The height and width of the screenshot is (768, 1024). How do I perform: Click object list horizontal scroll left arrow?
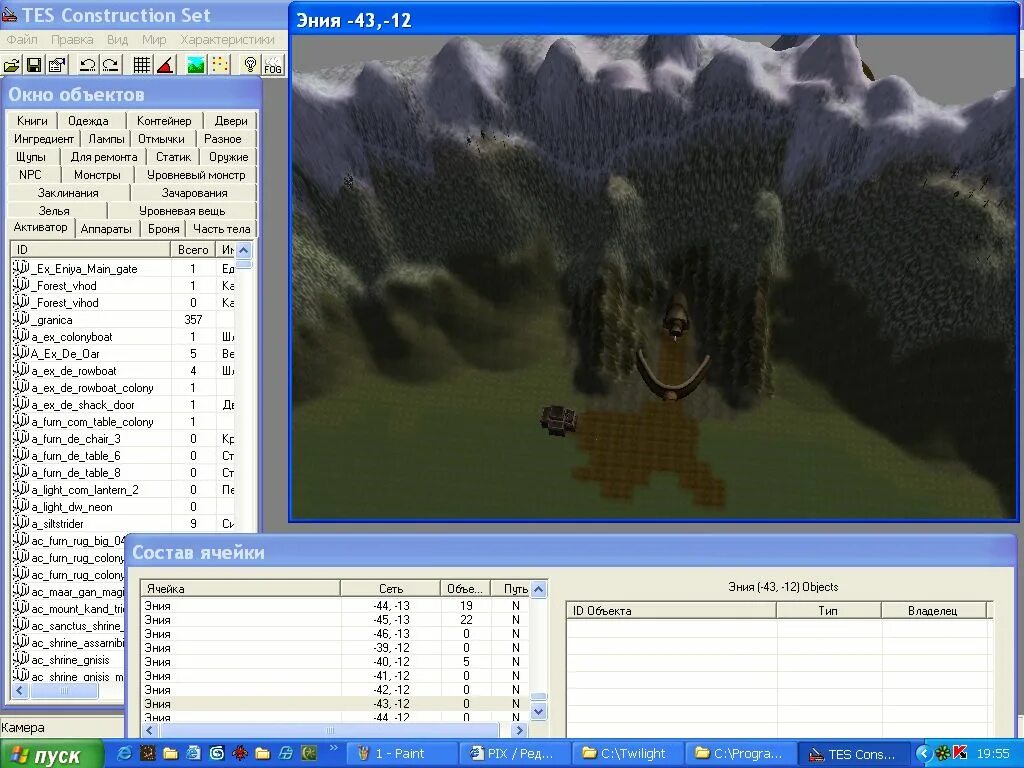19,690
